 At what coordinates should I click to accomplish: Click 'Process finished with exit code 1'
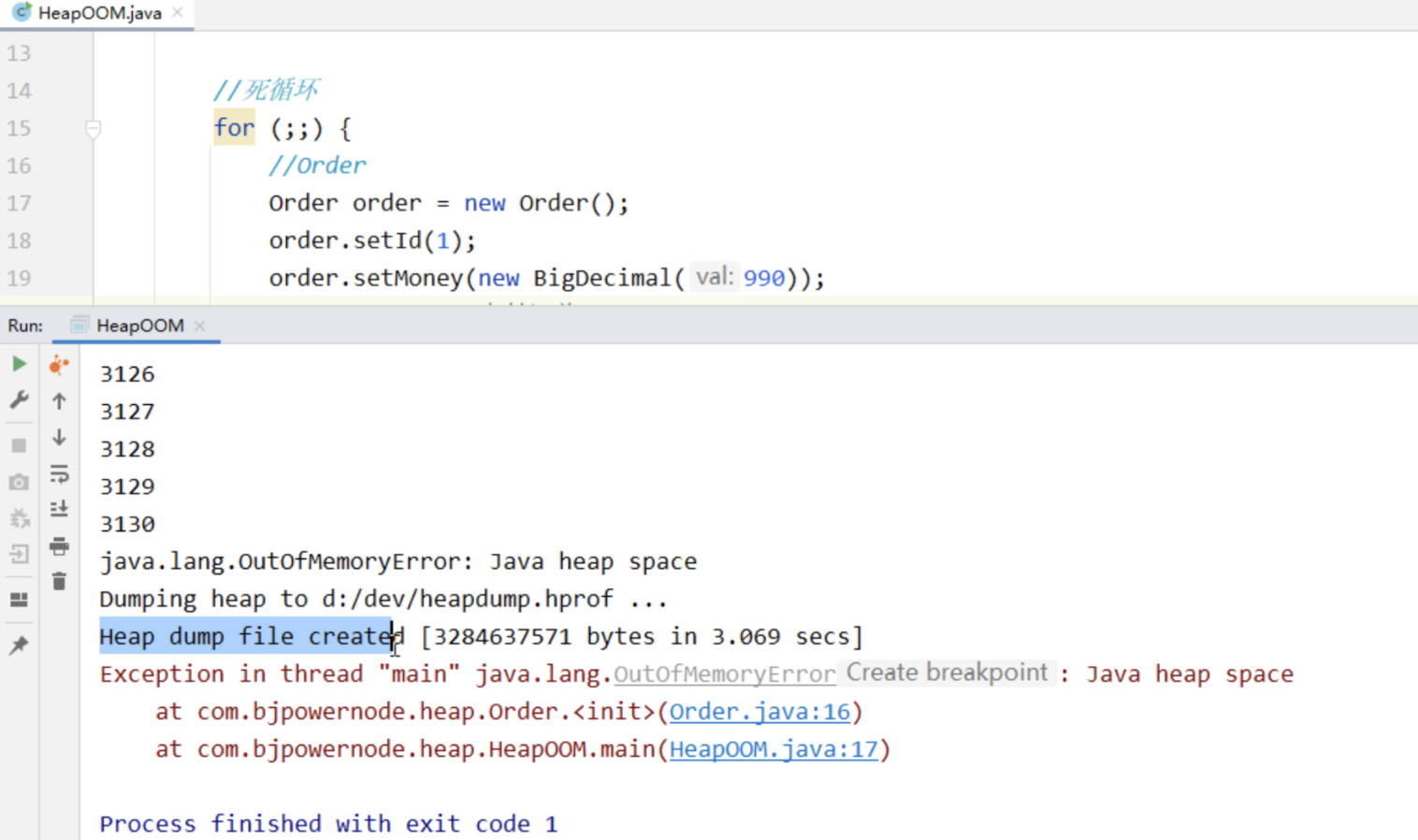[x=328, y=824]
